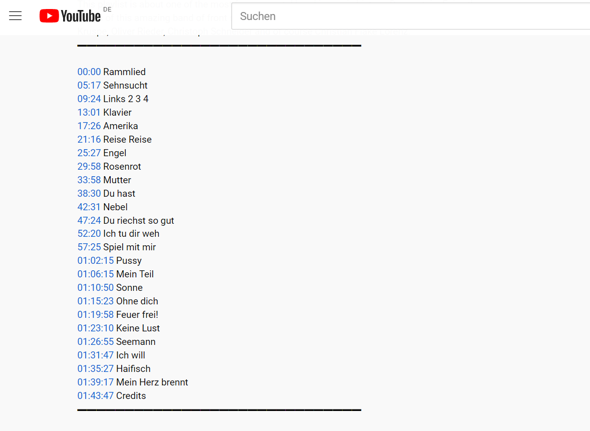Click the 17:26 Amerika timestamp

click(x=89, y=126)
